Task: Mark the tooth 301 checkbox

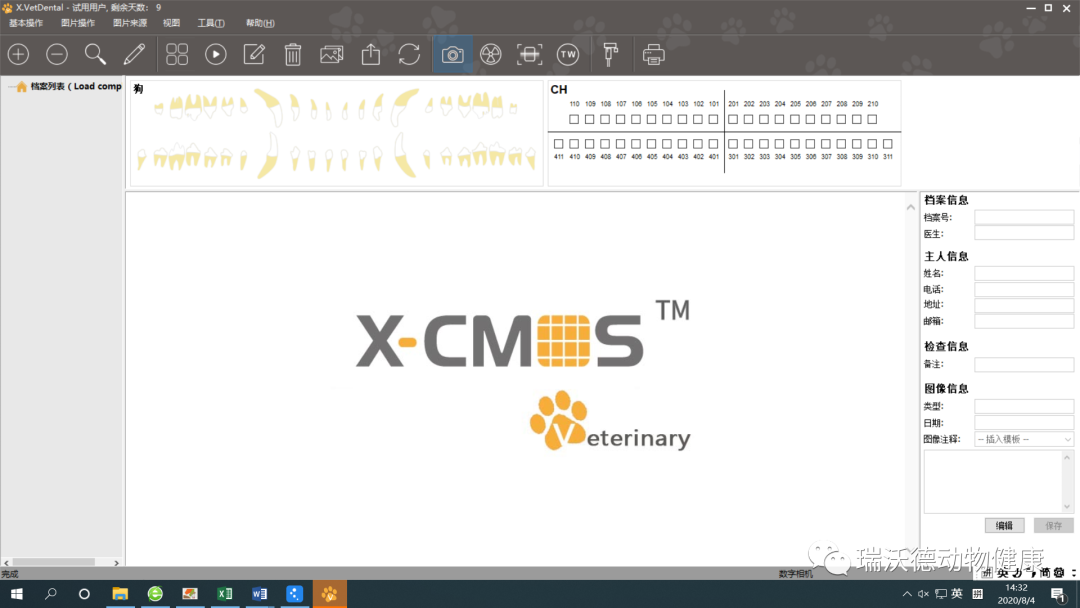Action: coord(733,144)
